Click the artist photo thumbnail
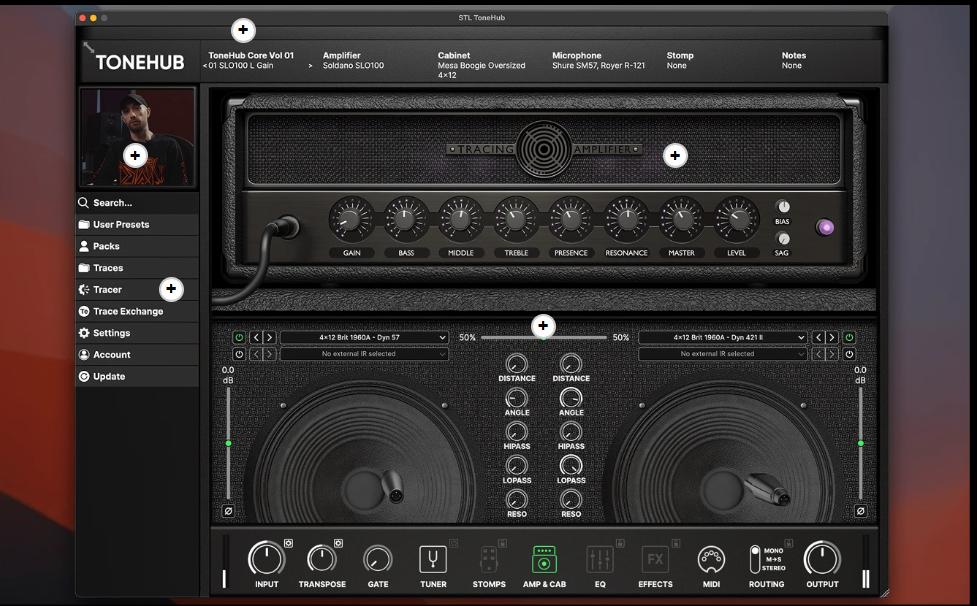This screenshot has width=977, height=606. click(x=137, y=137)
